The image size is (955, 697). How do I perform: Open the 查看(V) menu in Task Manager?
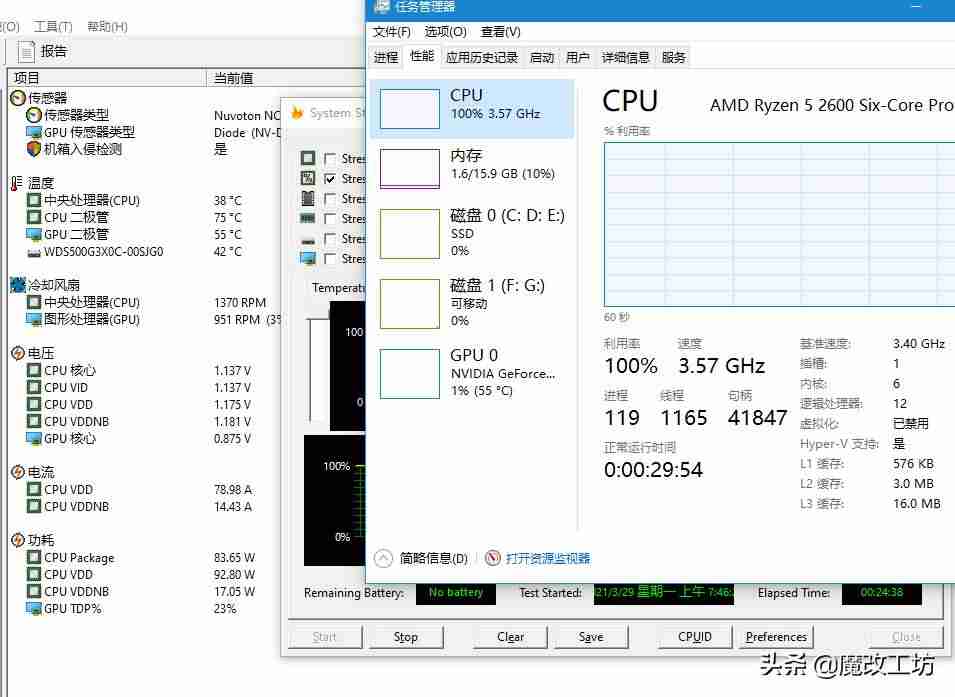tap(500, 32)
